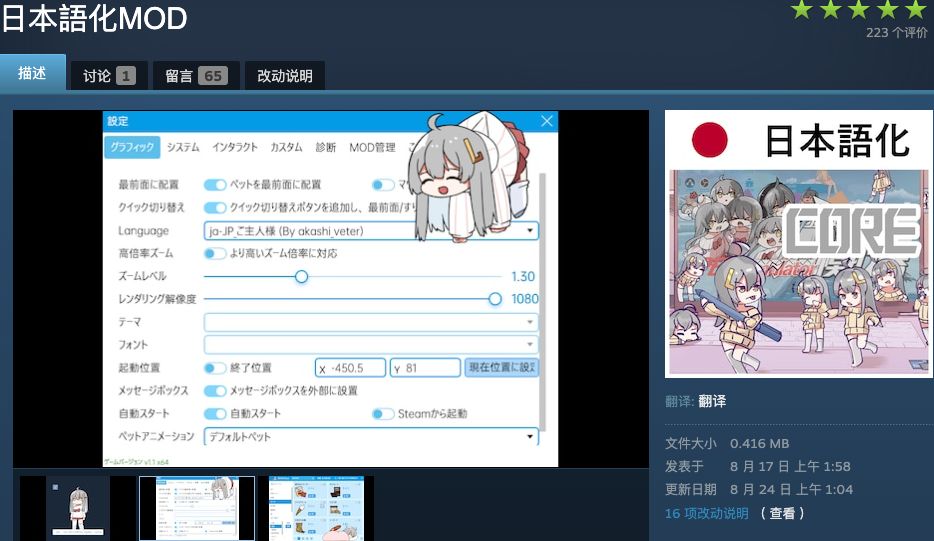This screenshot has width=934, height=541.
Task: Click the 現在位置に設定 button
Action: point(502,368)
